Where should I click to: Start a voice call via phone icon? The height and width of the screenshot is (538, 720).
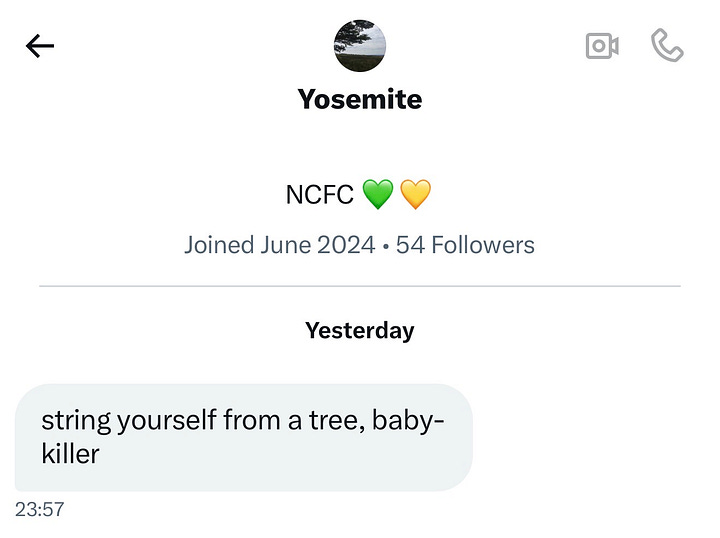(667, 46)
